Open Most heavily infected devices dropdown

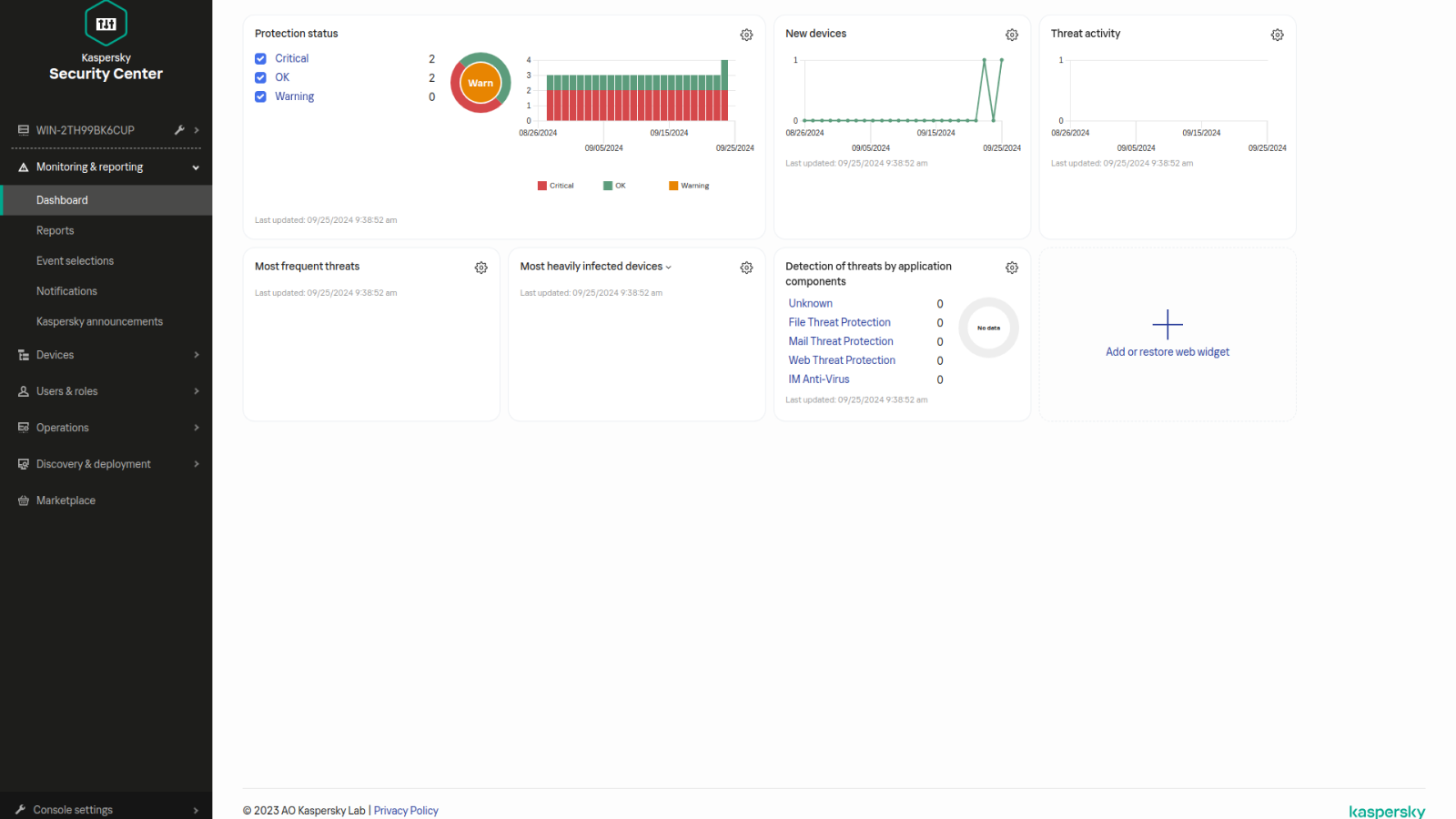point(668,268)
